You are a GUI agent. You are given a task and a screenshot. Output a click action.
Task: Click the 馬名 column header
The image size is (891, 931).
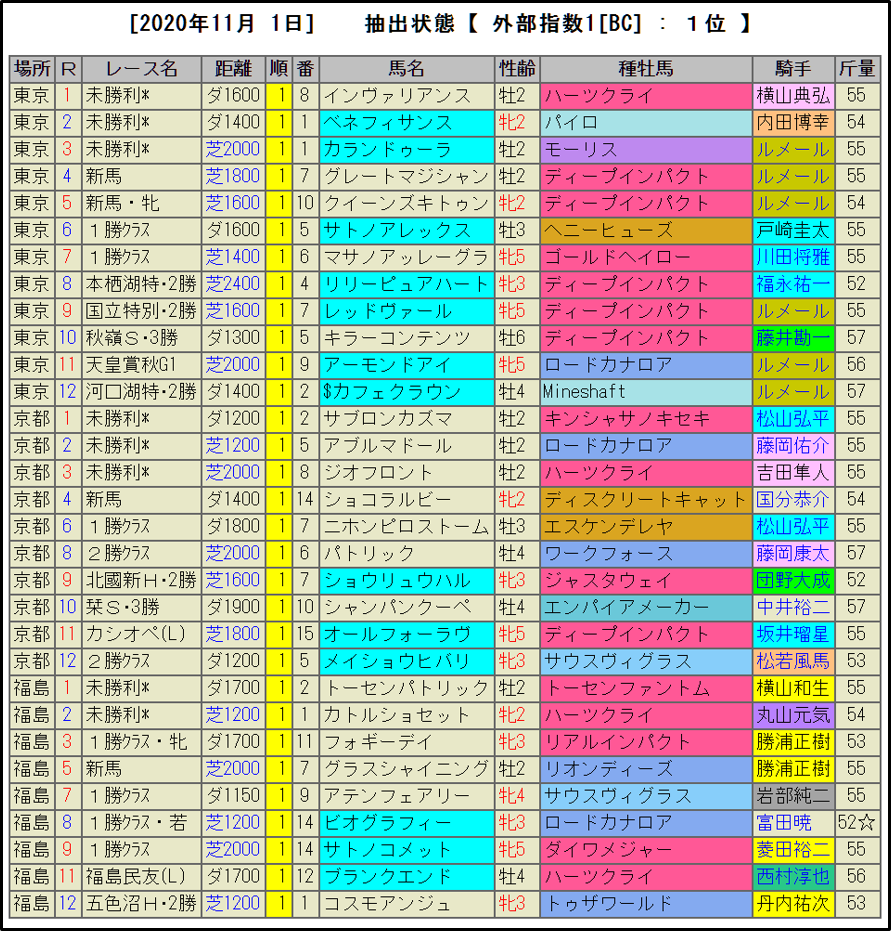point(406,69)
